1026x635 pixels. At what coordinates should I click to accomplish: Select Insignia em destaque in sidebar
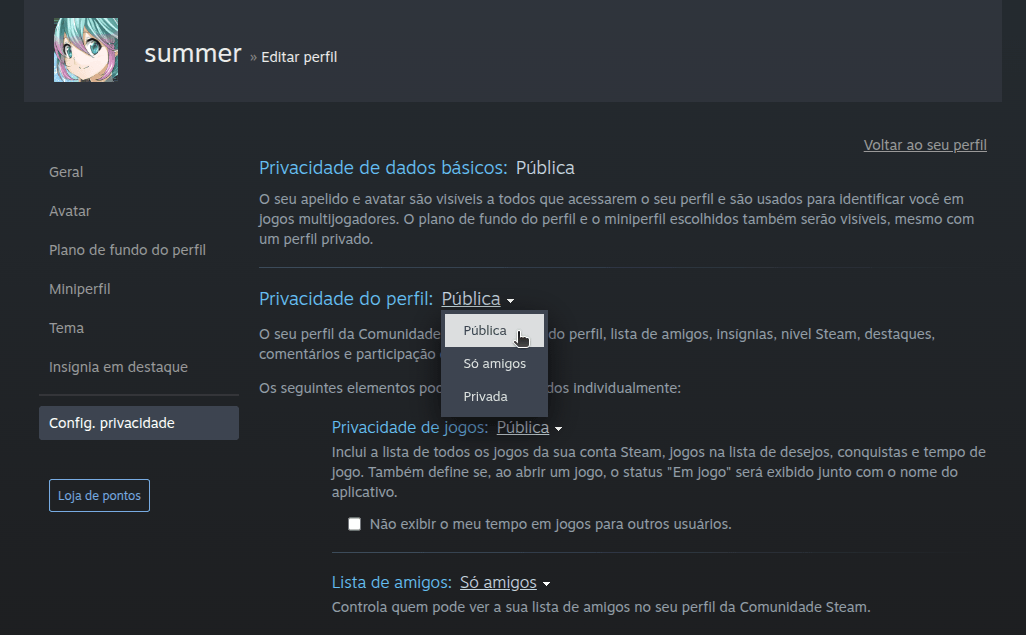click(x=118, y=366)
